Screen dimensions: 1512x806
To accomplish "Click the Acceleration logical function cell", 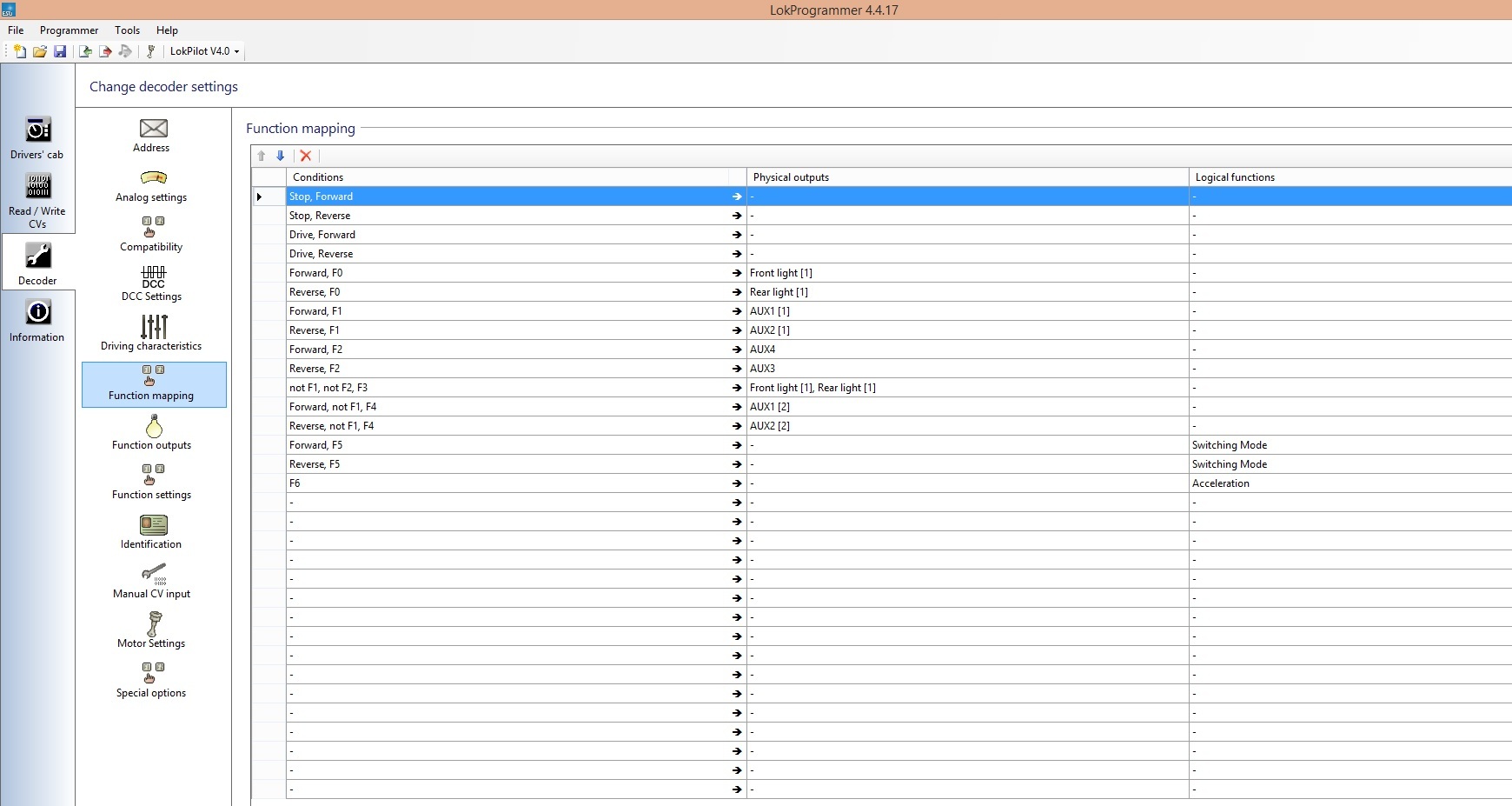I will 1350,483.
